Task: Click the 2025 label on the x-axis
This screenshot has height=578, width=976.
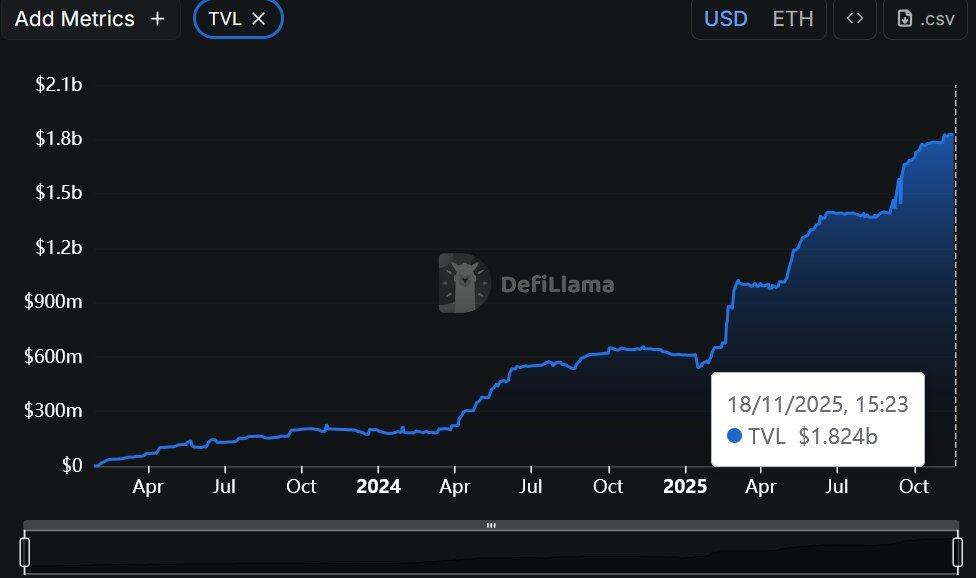Action: (685, 487)
